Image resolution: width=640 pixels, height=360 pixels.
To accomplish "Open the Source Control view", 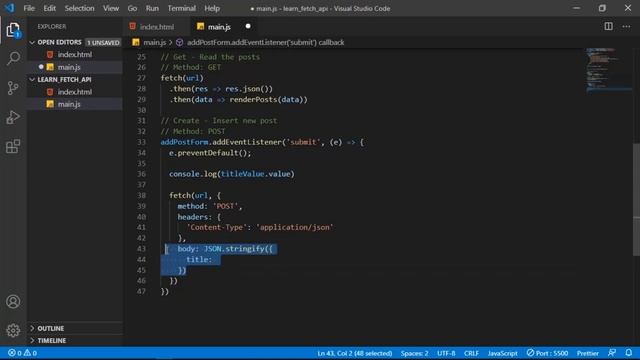I will tap(13, 88).
